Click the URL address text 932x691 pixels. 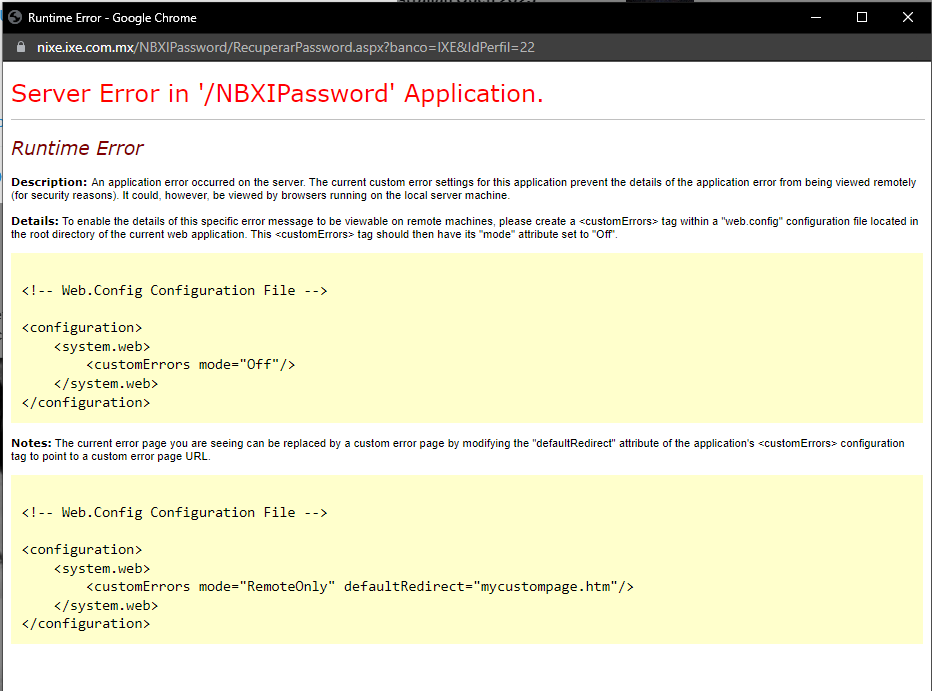coord(286,48)
